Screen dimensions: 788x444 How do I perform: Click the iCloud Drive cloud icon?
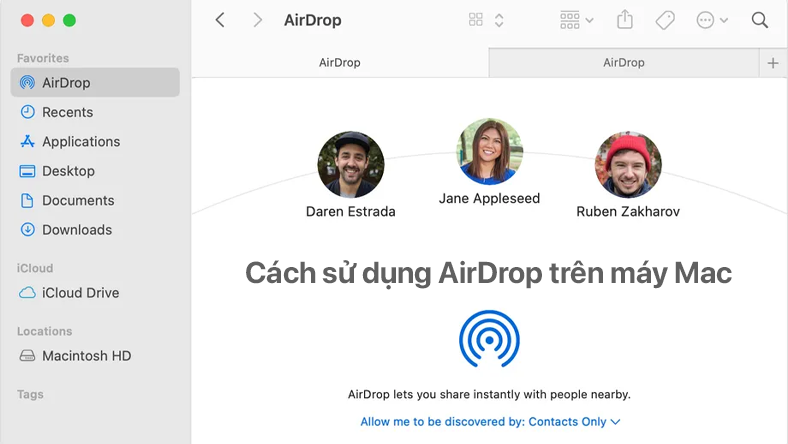27,293
